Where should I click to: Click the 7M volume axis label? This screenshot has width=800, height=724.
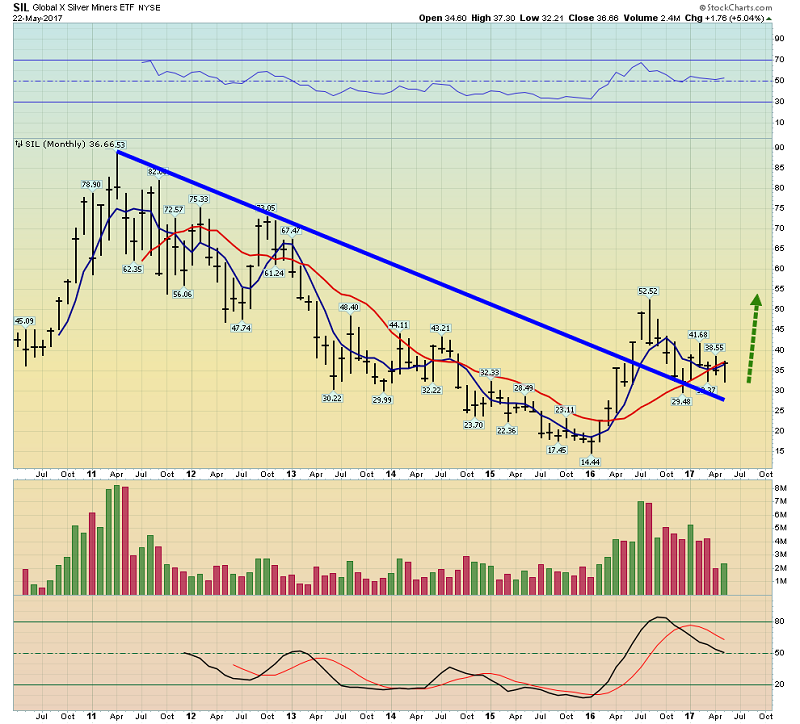781,502
